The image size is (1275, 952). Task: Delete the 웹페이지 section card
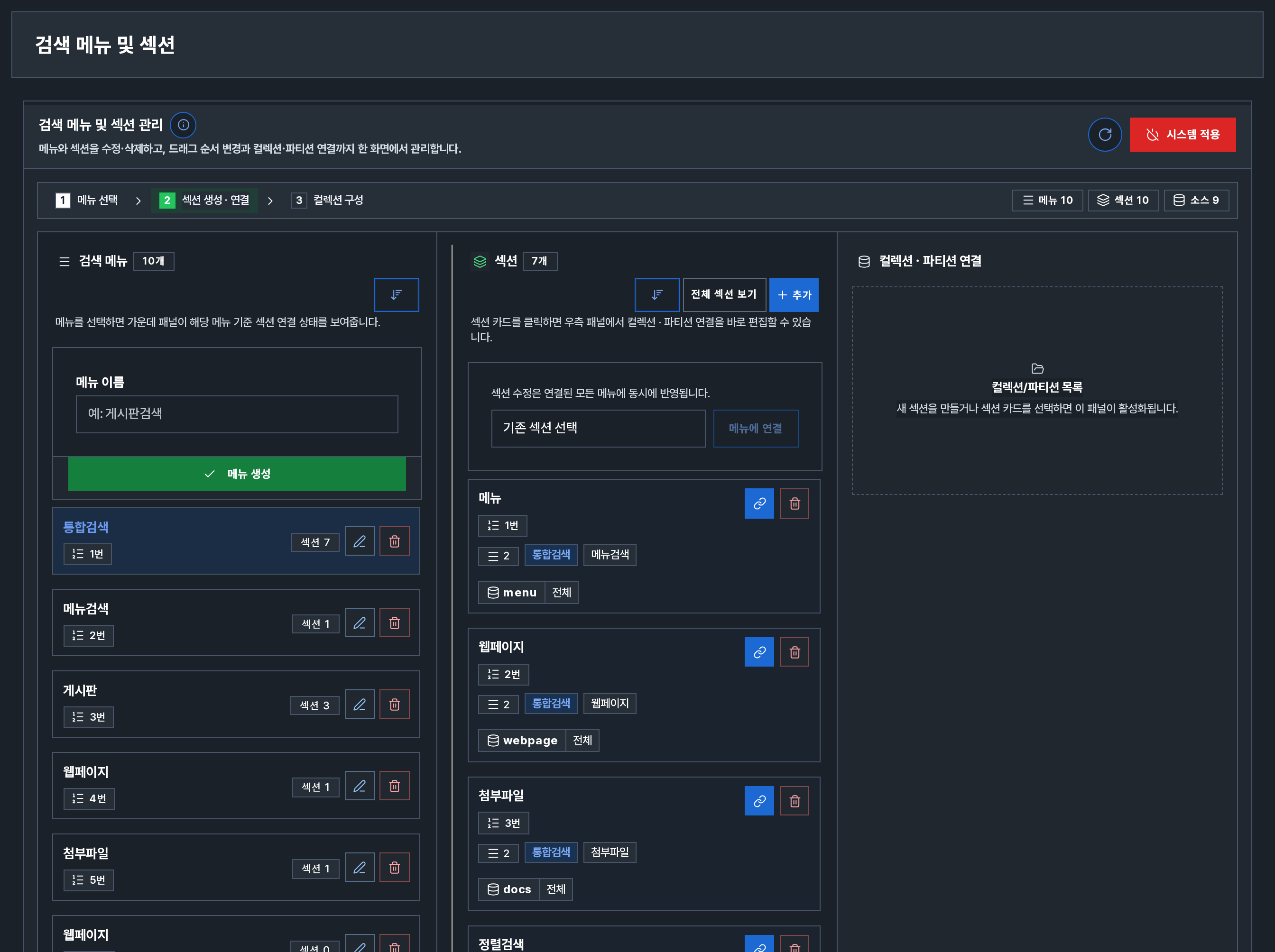coord(795,652)
